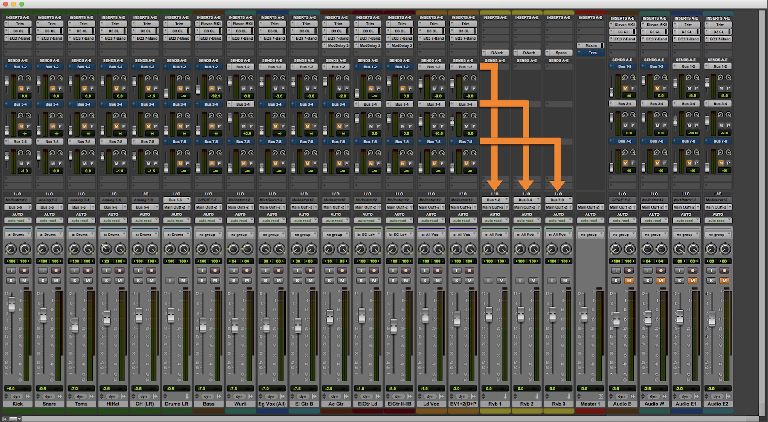Open the group selector on Rvb 3 track
This screenshot has height=422, width=768.
558,233
